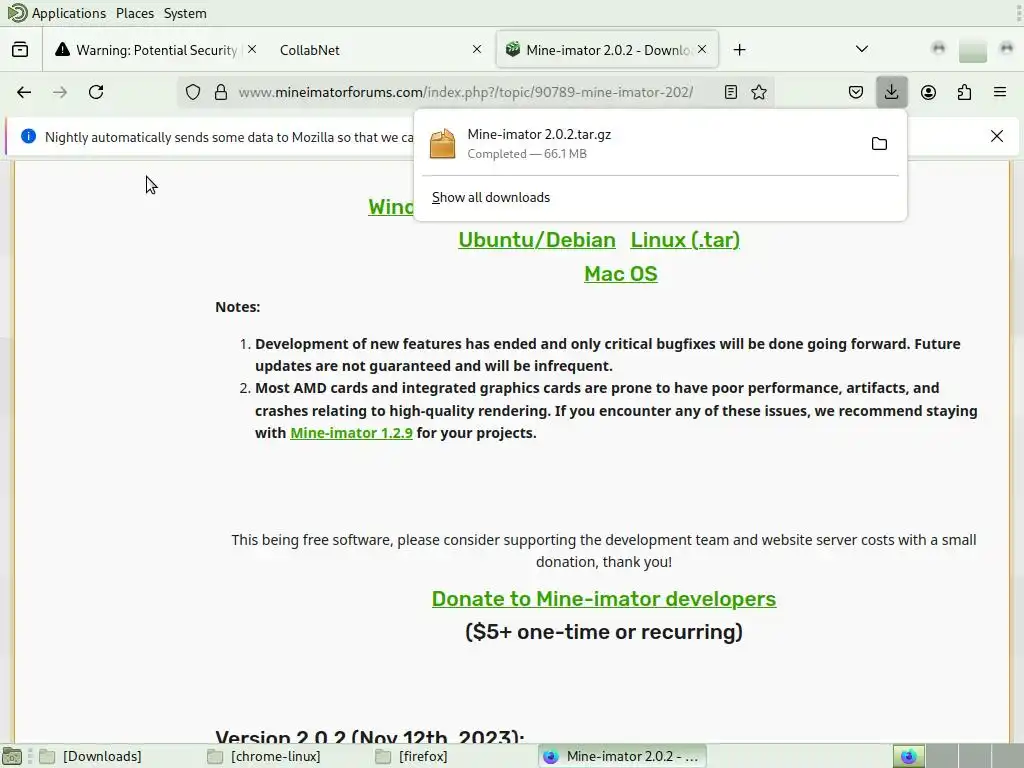Viewport: 1024px width, 768px height.
Task: Open the System menu
Action: point(185,13)
